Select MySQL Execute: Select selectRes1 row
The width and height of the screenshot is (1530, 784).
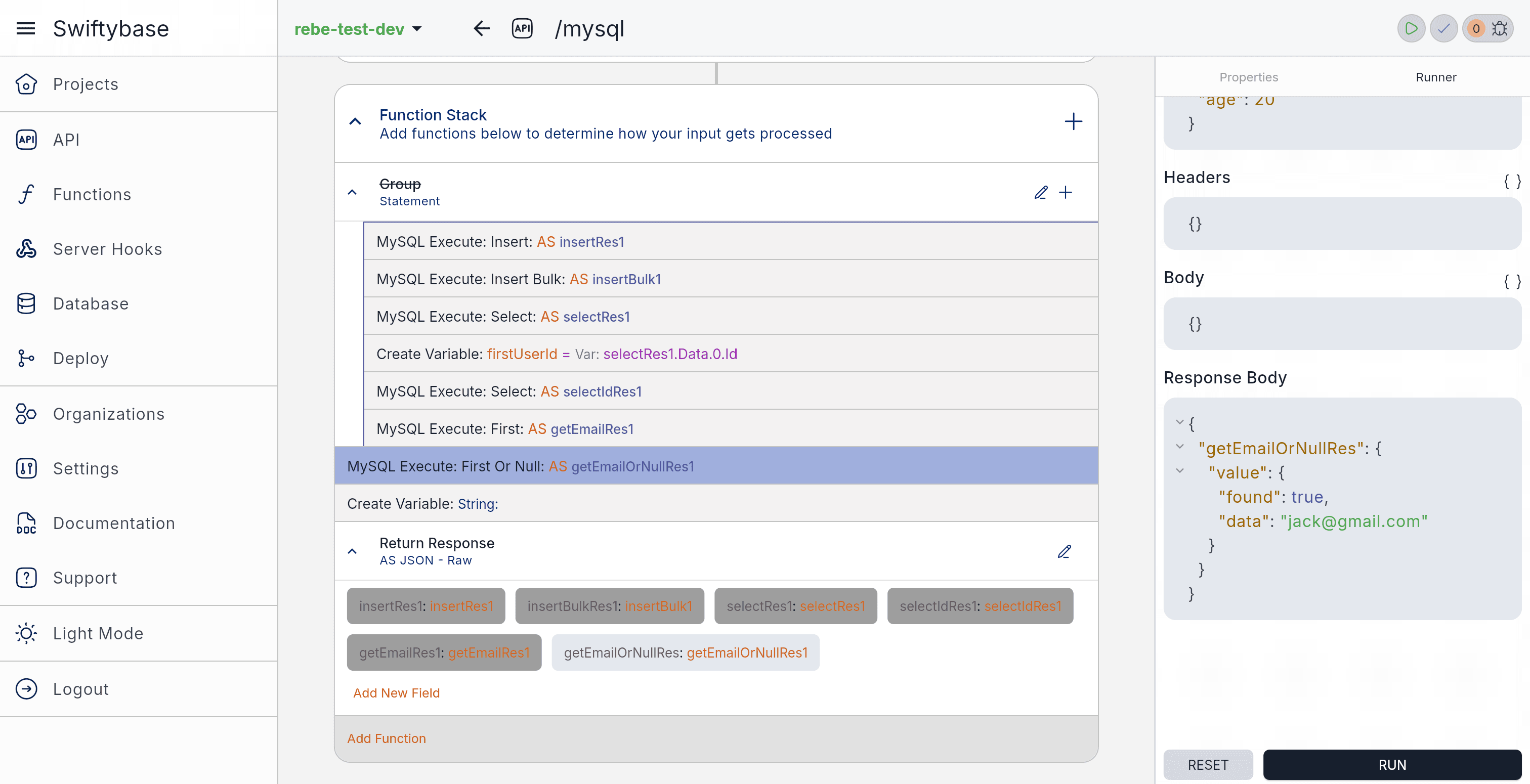[731, 317]
